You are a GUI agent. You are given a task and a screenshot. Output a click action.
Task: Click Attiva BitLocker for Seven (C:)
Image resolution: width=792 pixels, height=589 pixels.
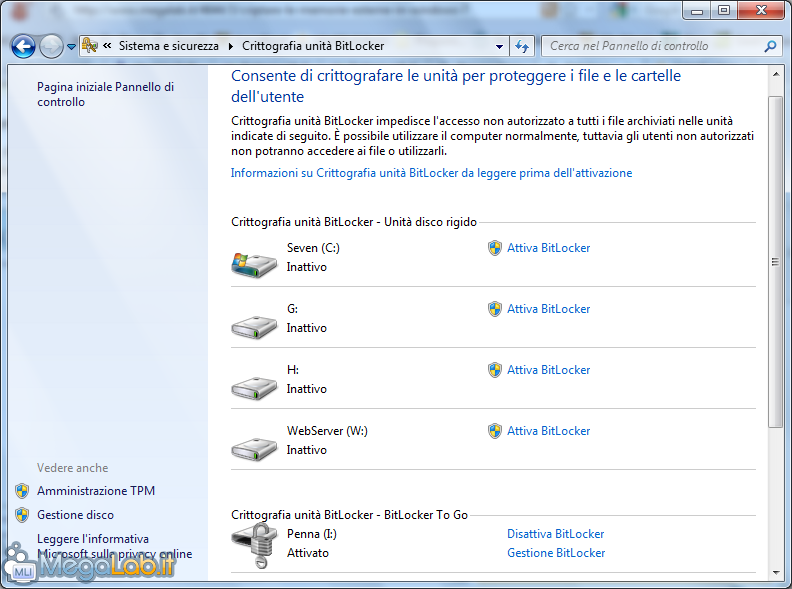pos(549,248)
